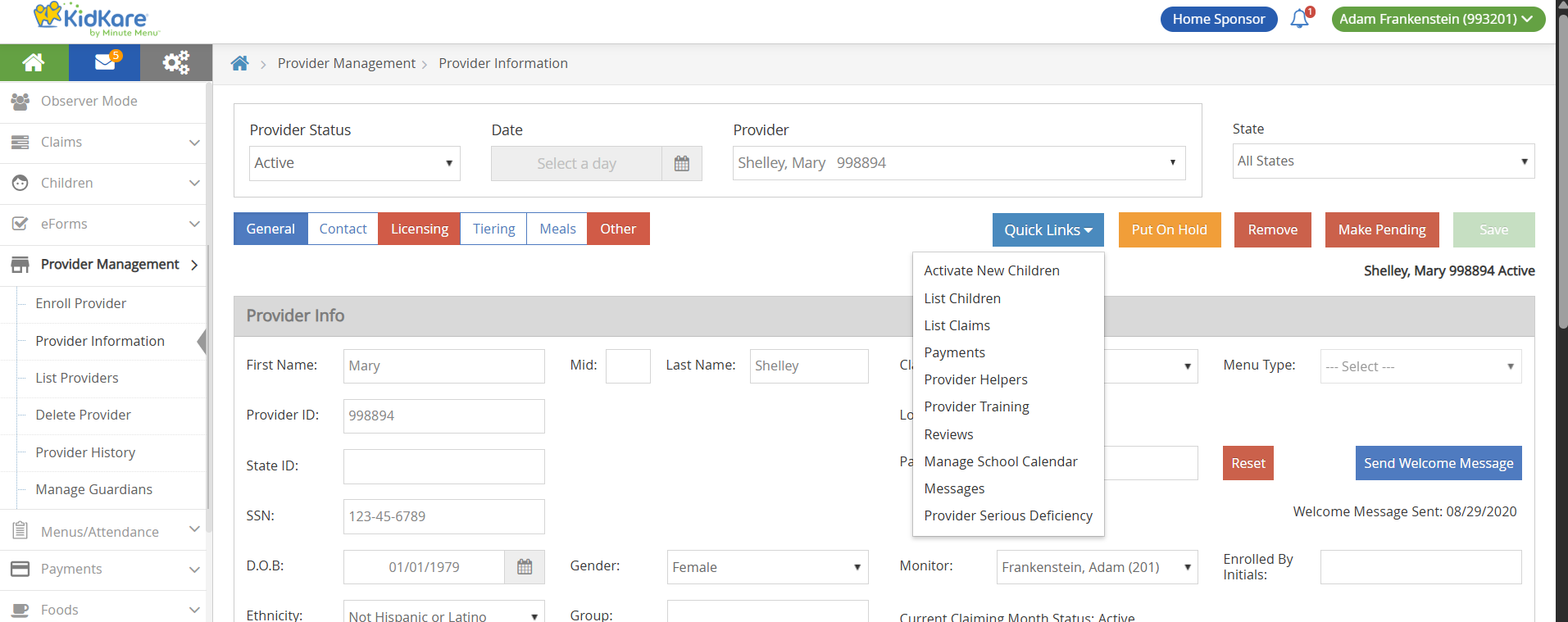This screenshot has width=1568, height=622.
Task: Click the State ID input field
Action: [443, 466]
